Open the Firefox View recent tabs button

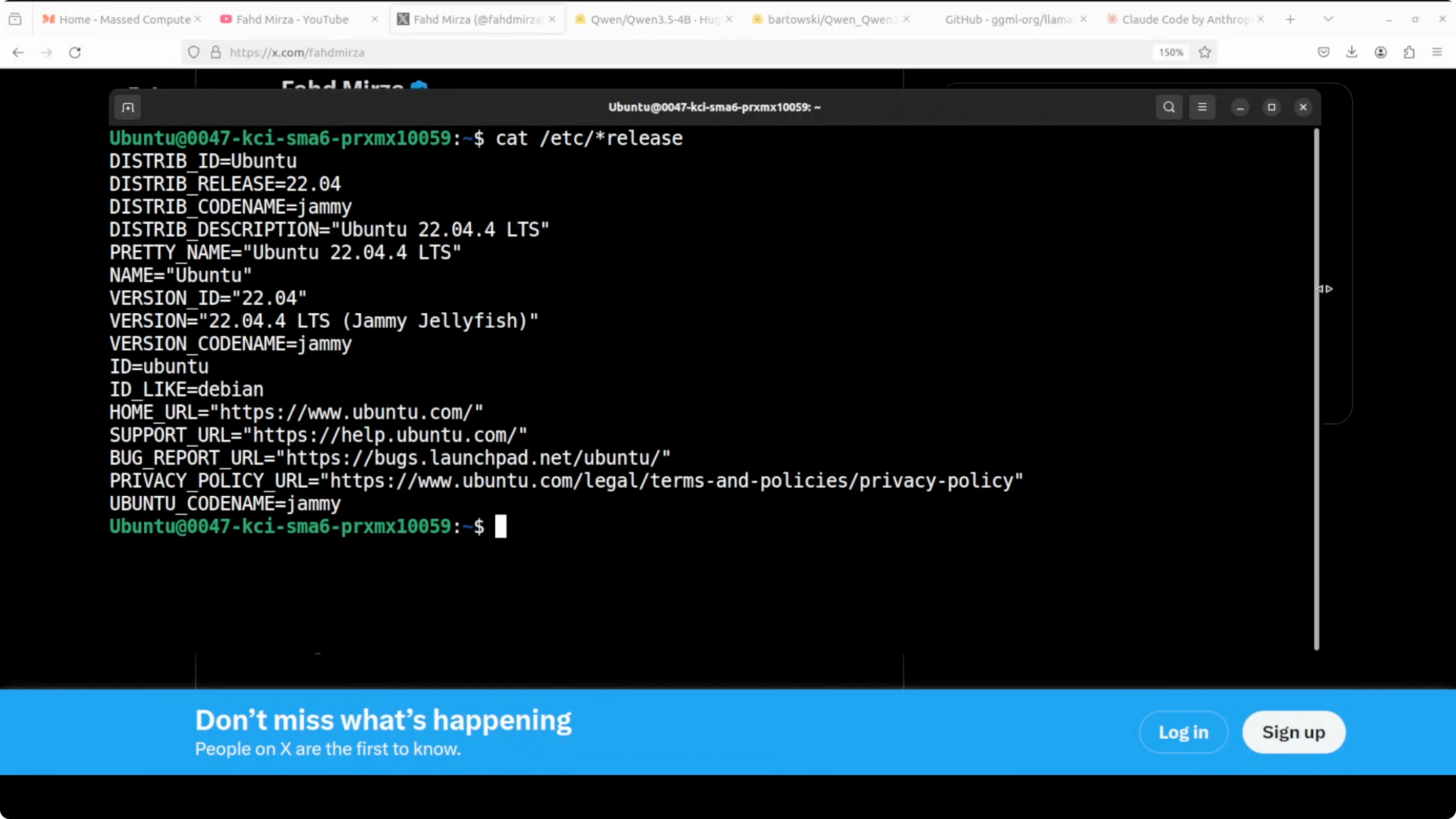point(15,19)
